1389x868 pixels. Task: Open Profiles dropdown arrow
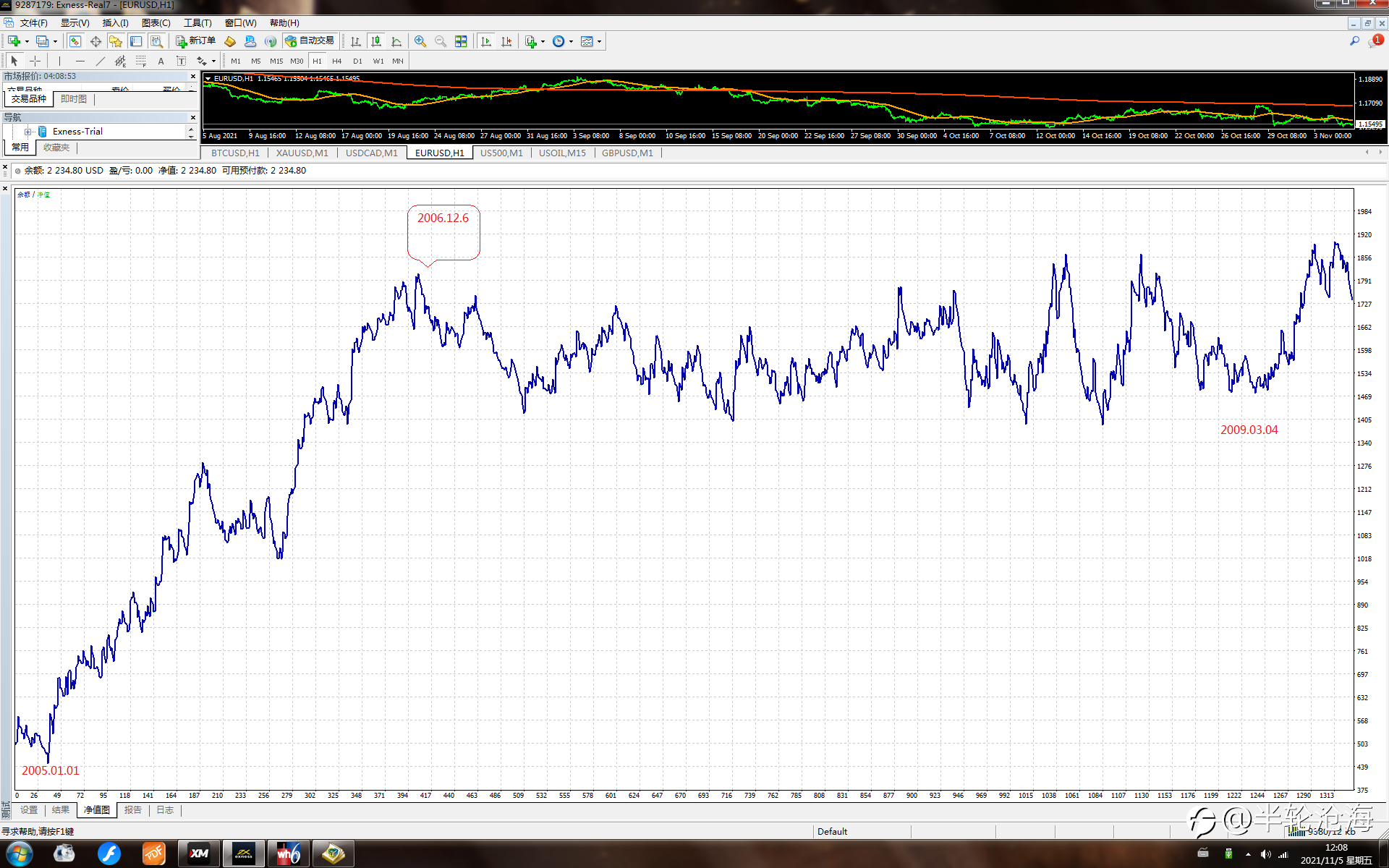click(55, 41)
